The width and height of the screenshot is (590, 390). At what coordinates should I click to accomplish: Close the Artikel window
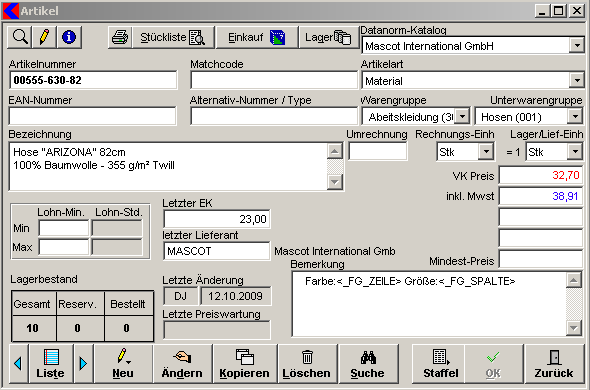[x=576, y=11]
